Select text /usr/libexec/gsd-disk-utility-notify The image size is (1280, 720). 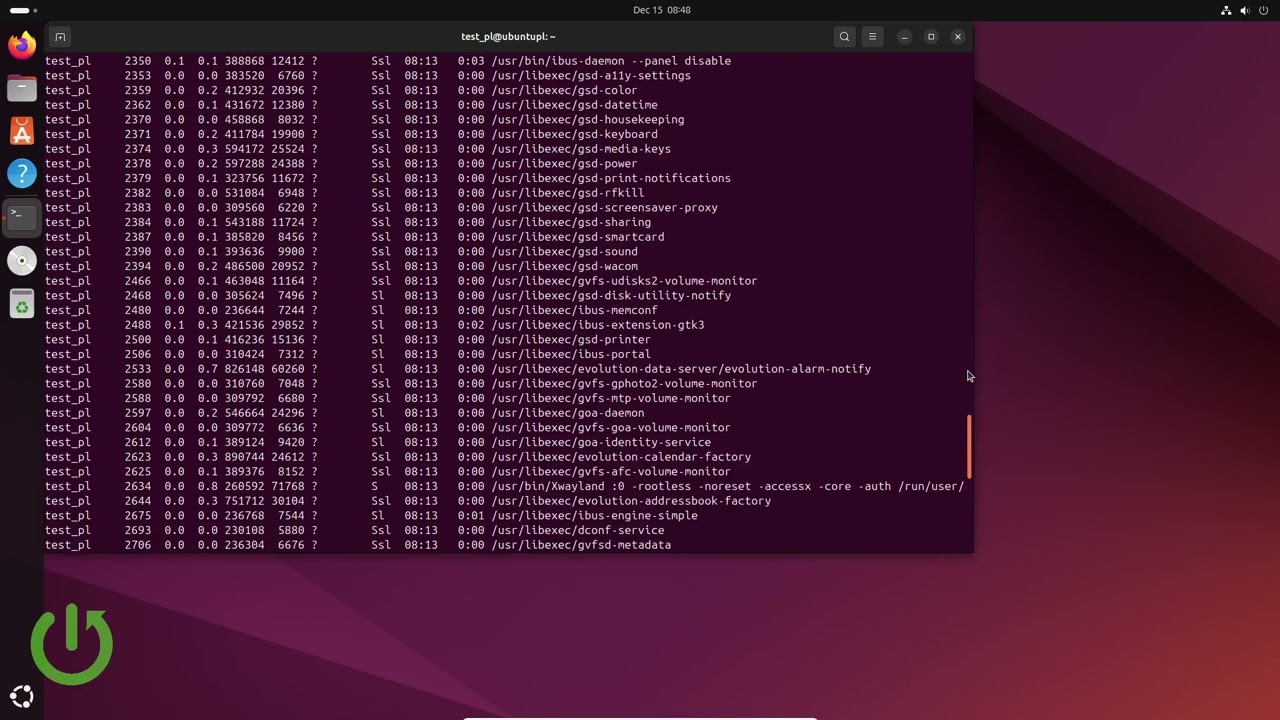coord(611,296)
